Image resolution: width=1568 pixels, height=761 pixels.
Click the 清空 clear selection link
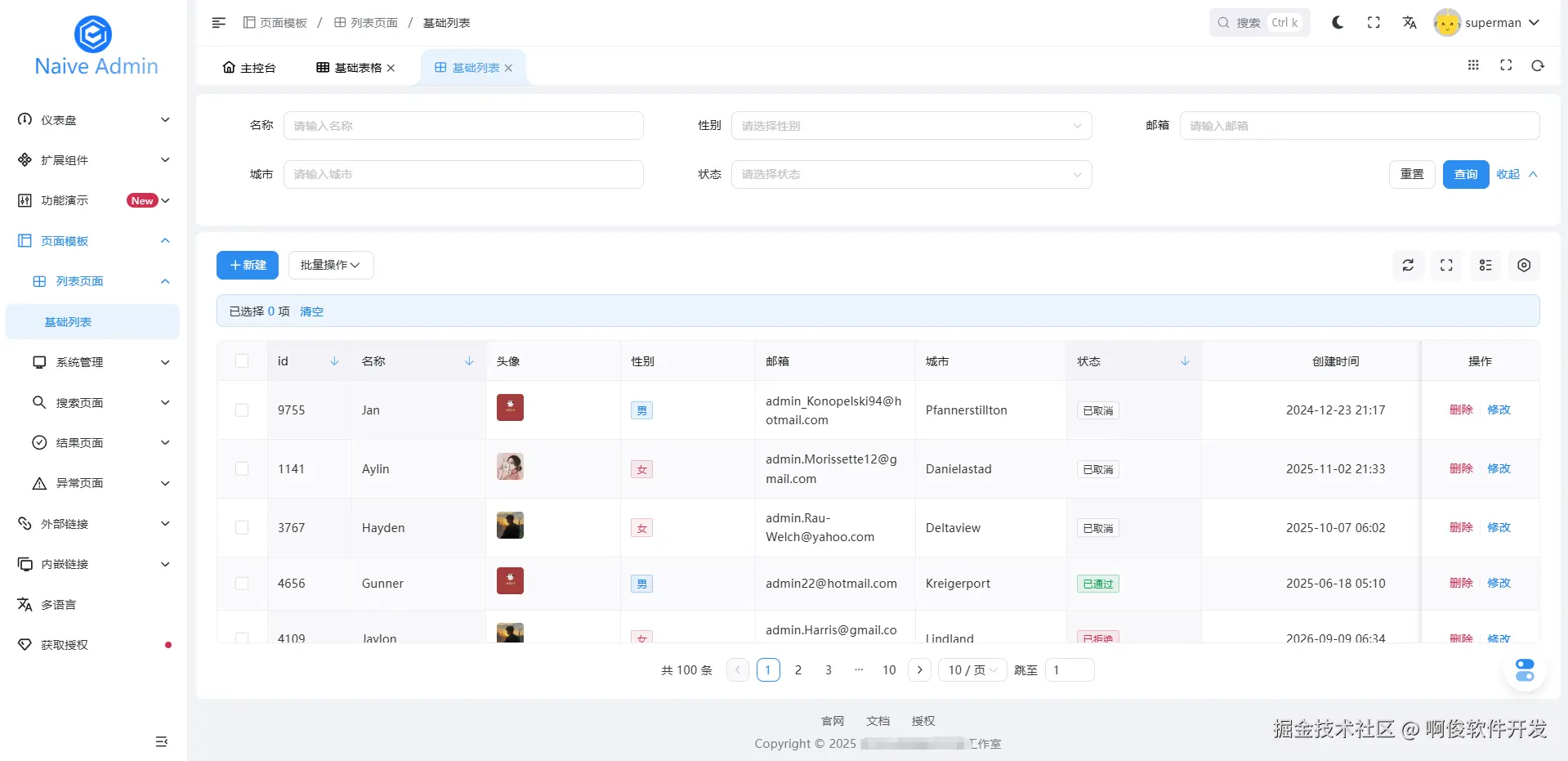click(311, 311)
